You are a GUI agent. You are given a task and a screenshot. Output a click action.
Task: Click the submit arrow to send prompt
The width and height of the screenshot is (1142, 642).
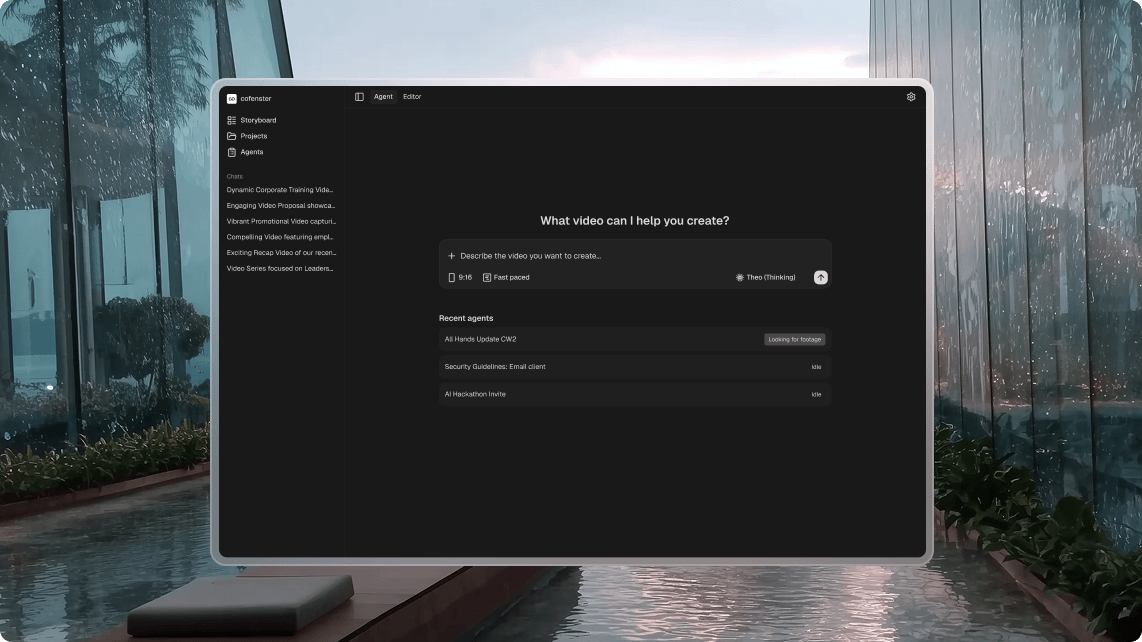820,277
